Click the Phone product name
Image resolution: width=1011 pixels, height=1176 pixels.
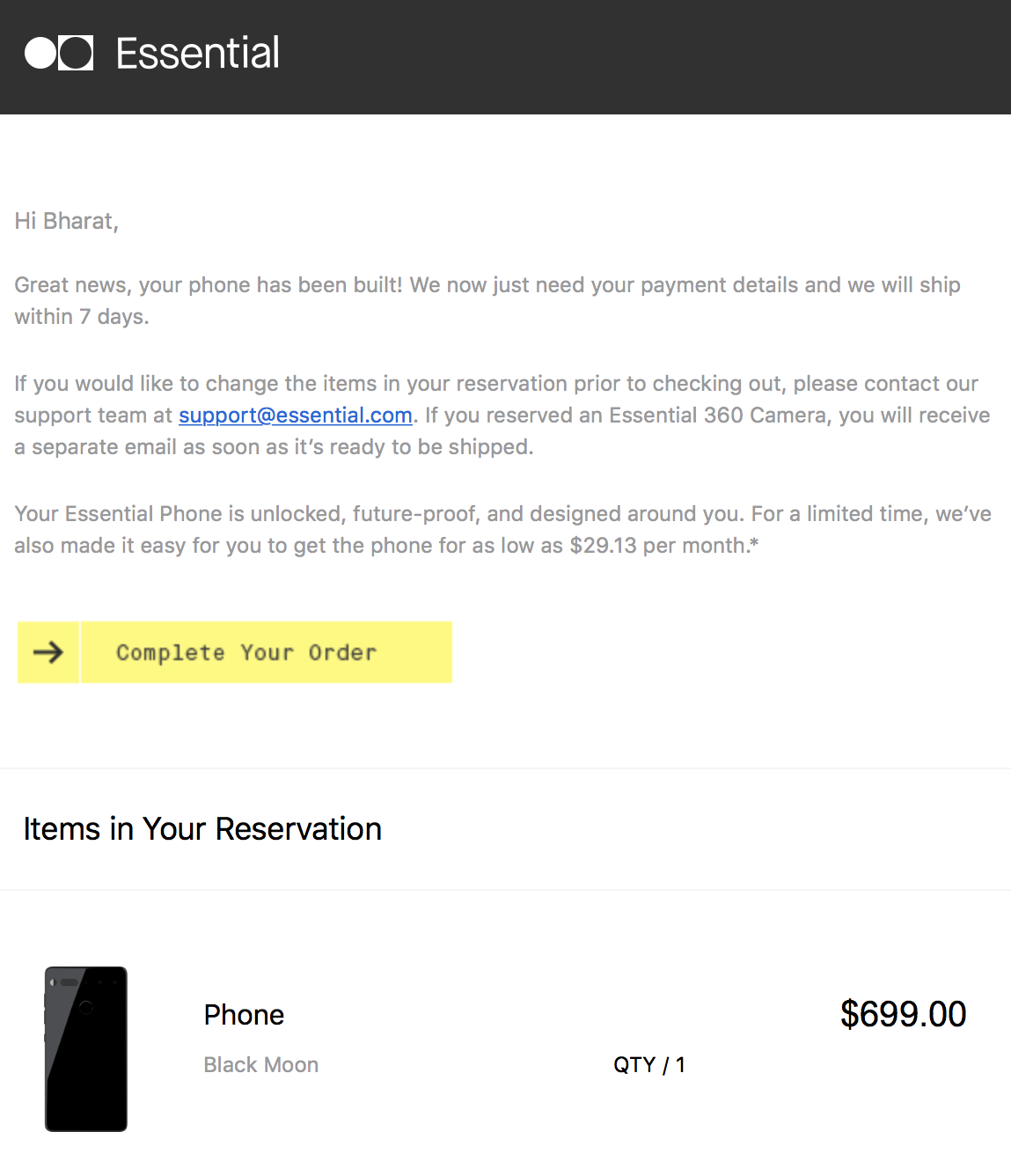tap(244, 1015)
